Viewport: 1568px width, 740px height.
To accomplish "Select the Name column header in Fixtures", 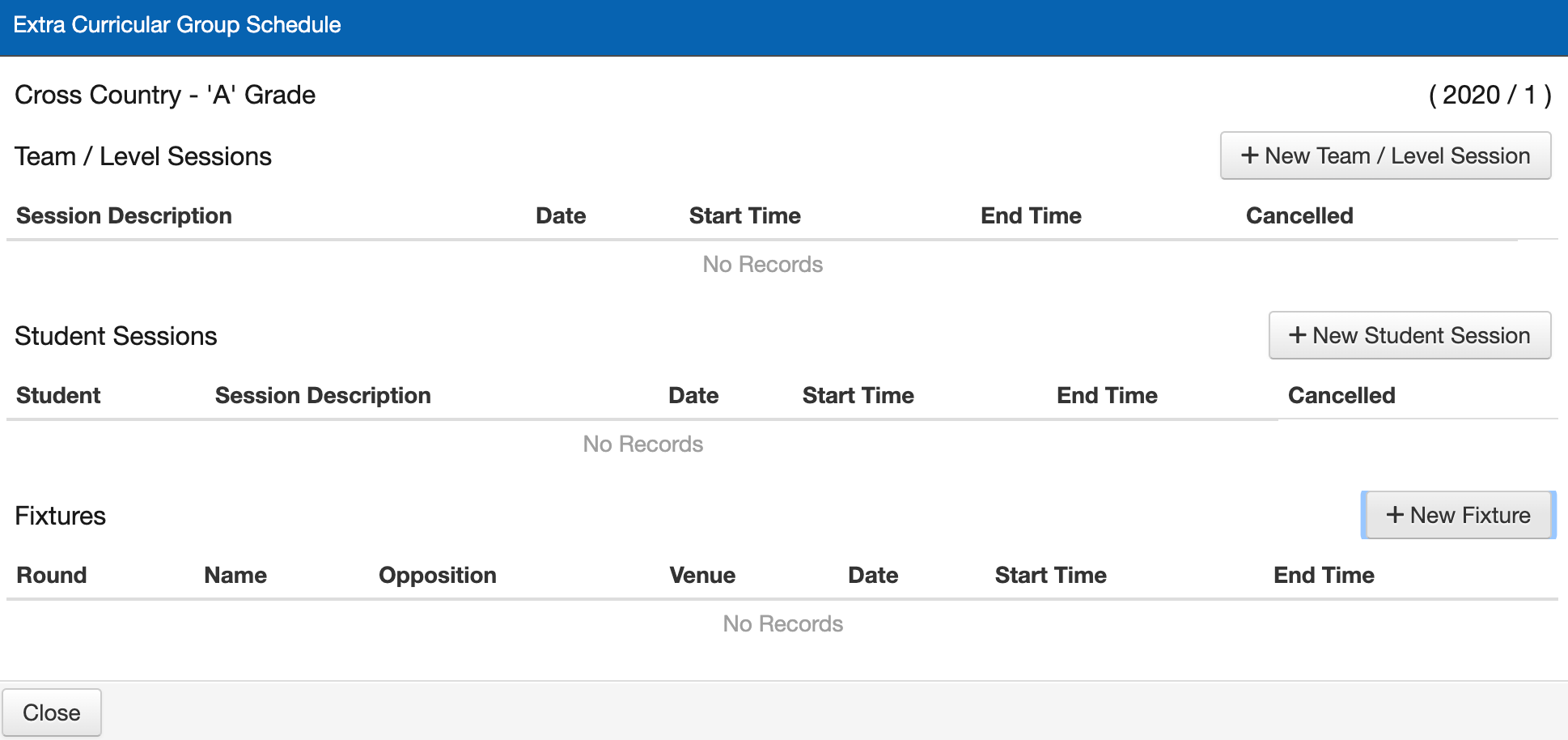I will [235, 575].
